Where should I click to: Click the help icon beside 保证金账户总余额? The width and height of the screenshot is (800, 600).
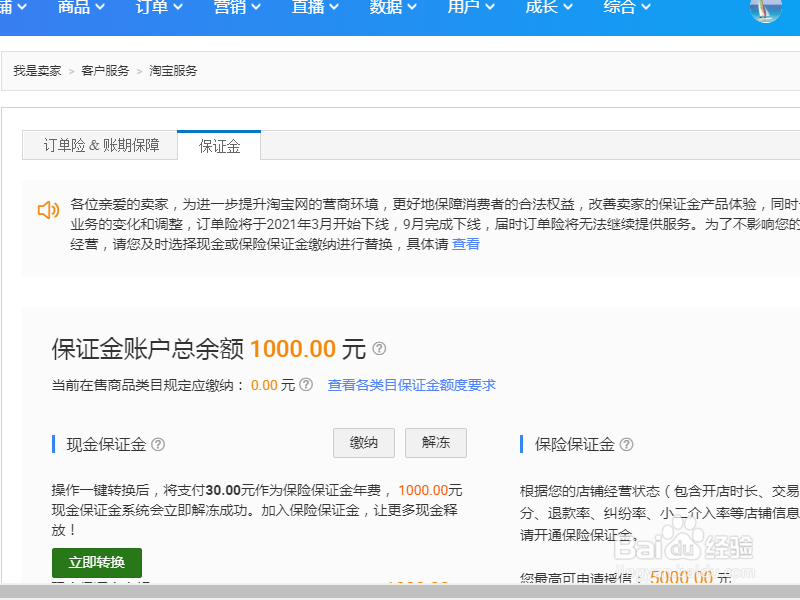click(378, 349)
